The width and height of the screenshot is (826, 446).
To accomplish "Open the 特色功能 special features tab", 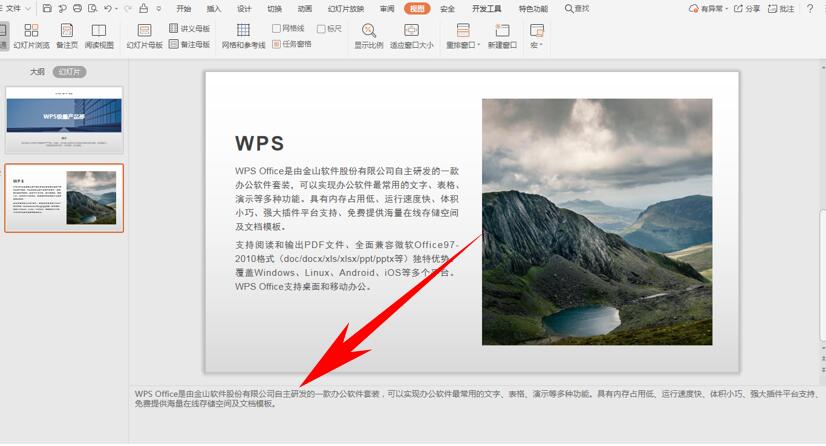I will (x=533, y=8).
